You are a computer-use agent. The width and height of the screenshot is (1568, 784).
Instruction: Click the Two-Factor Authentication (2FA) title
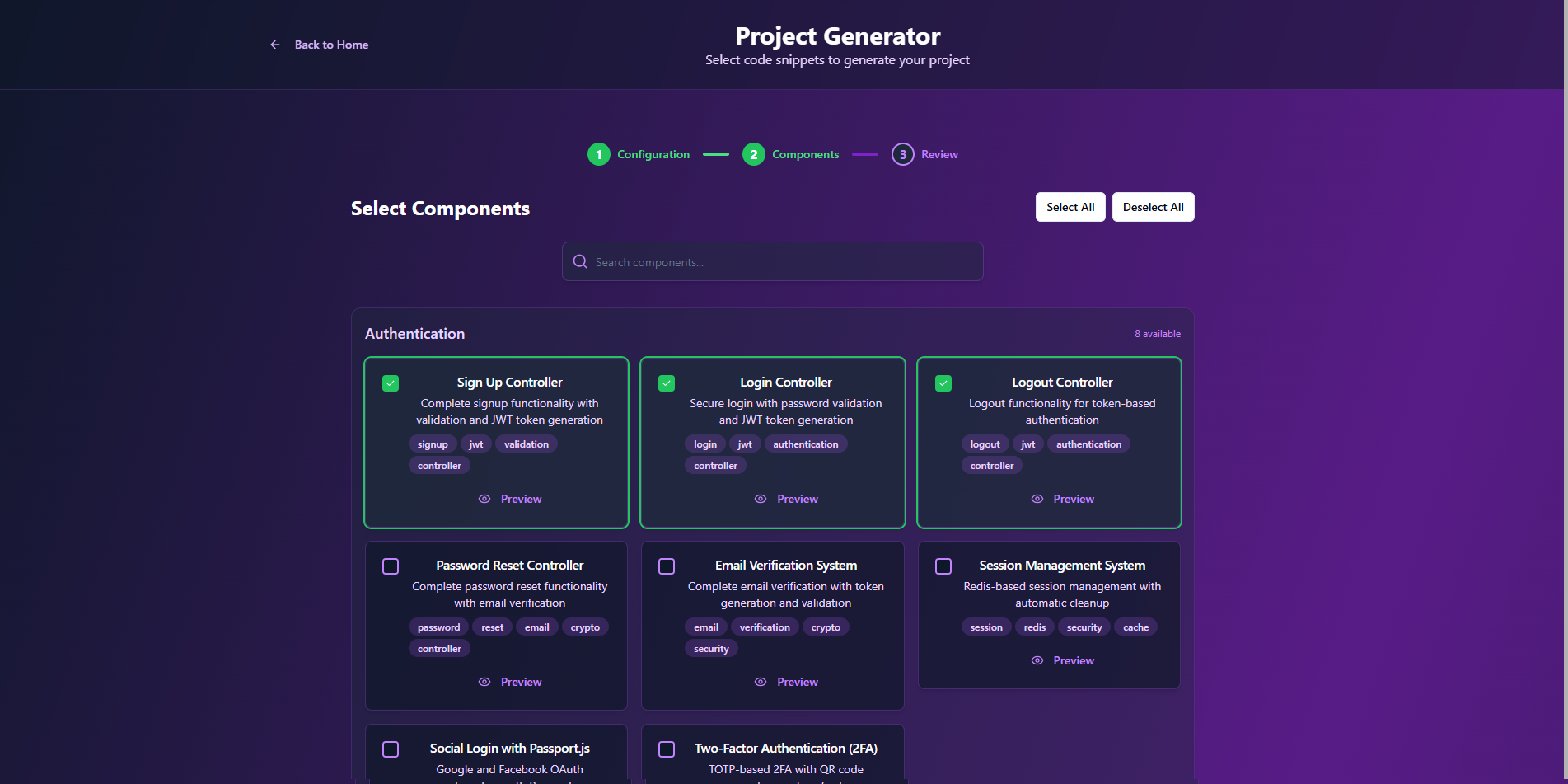(x=786, y=749)
